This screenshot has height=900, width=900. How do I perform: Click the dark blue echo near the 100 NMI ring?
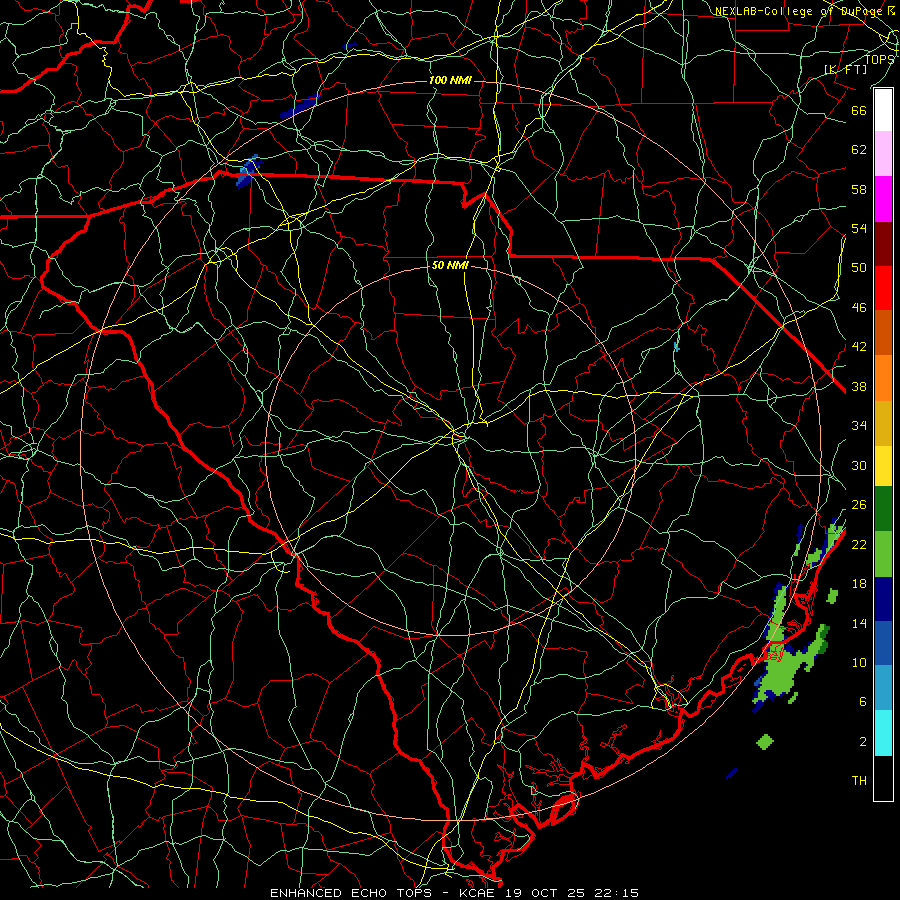pyautogui.click(x=299, y=107)
